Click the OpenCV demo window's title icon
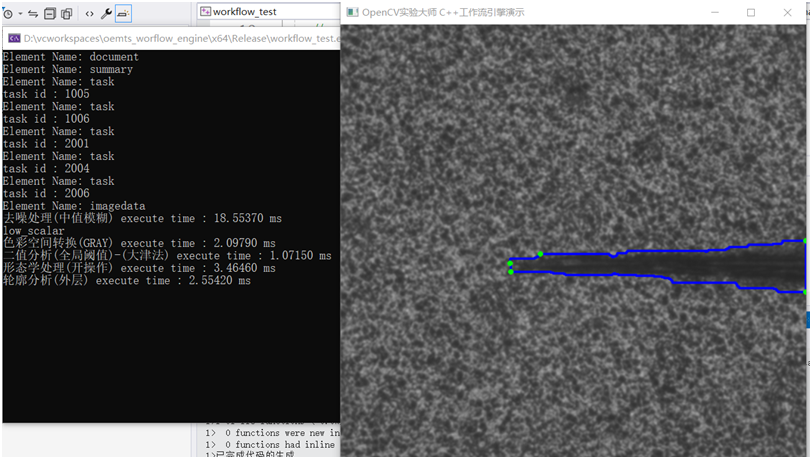 click(353, 12)
